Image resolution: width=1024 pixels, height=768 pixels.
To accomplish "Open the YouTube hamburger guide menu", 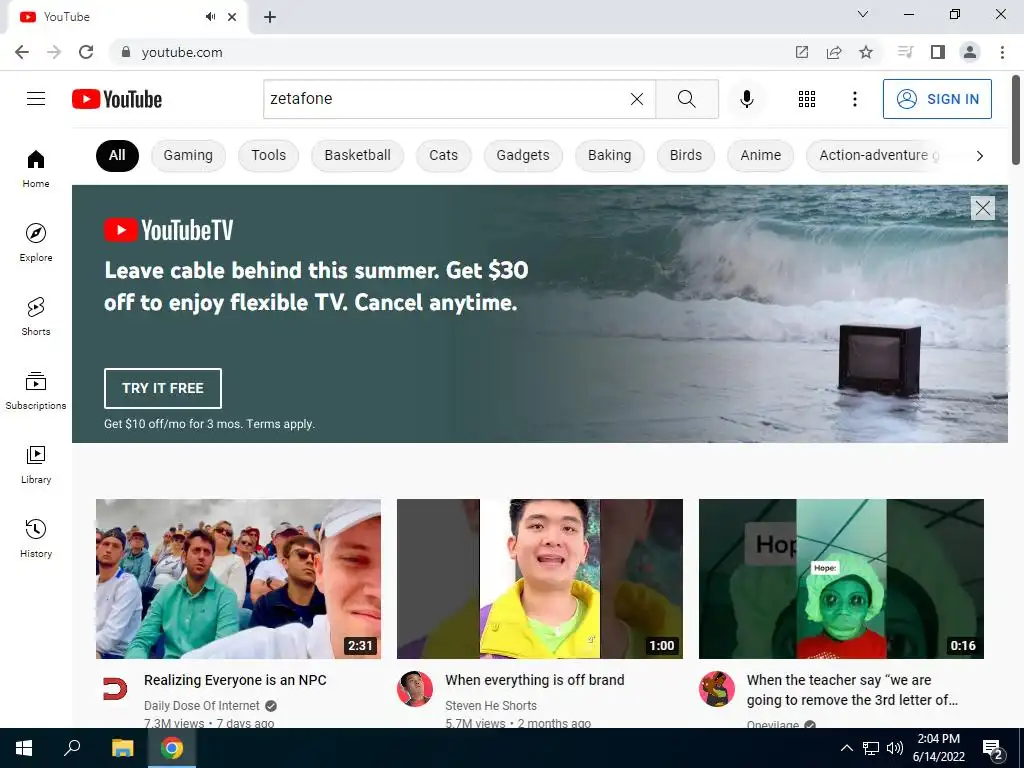I will (x=36, y=99).
